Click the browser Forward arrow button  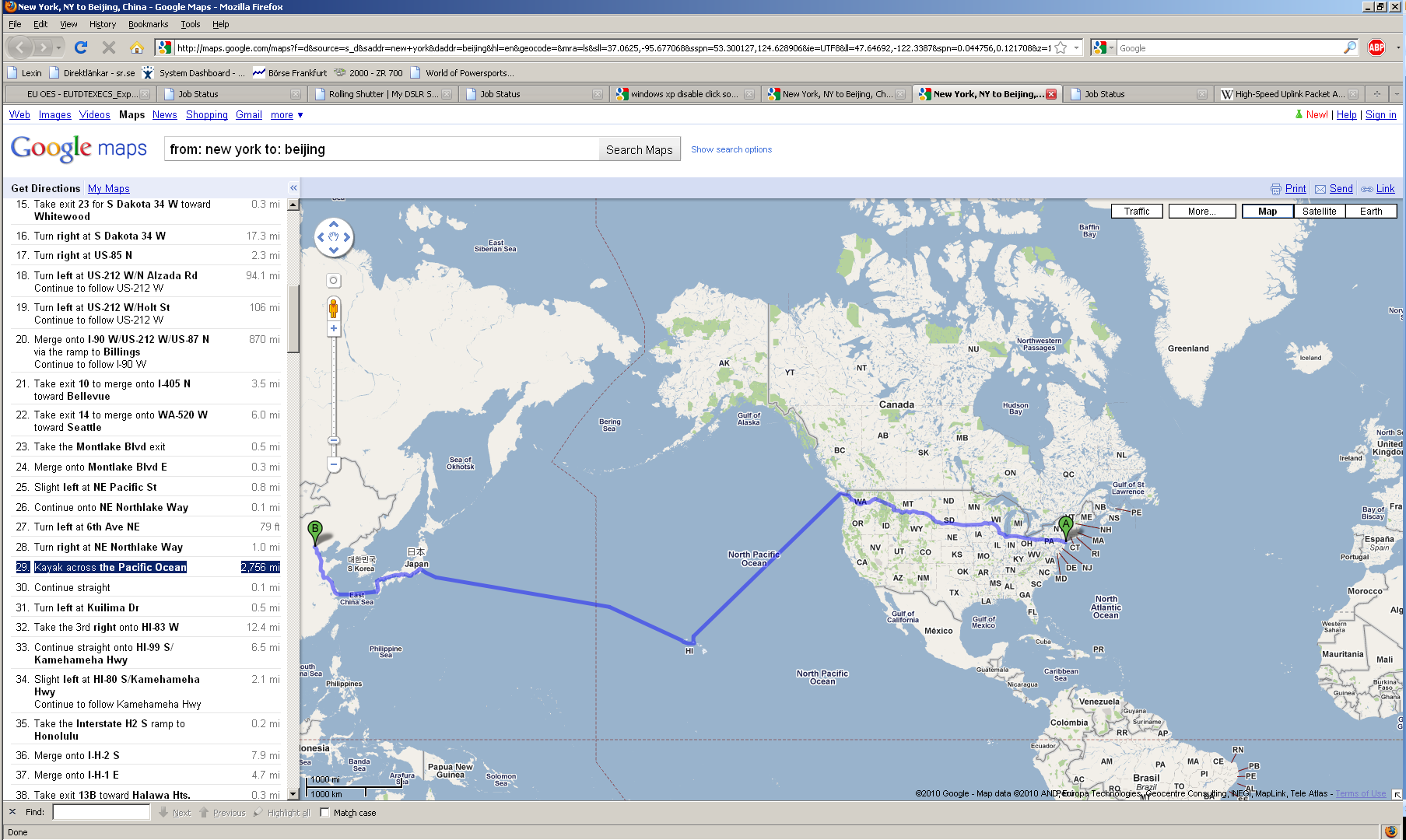point(43,48)
